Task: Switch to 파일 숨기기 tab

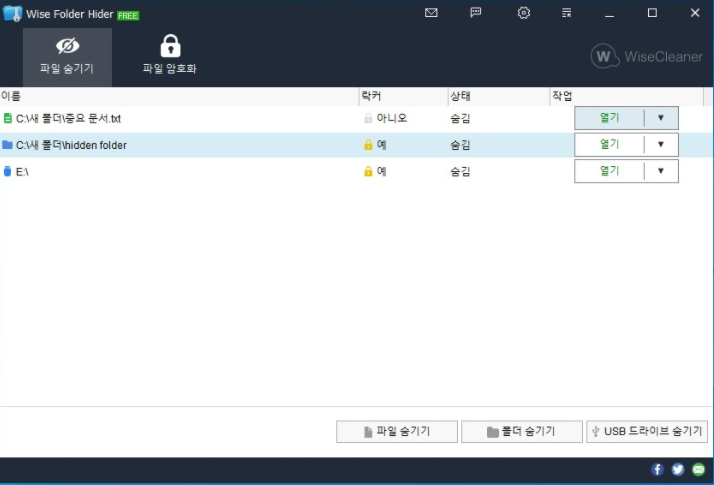Action: click(x=67, y=57)
